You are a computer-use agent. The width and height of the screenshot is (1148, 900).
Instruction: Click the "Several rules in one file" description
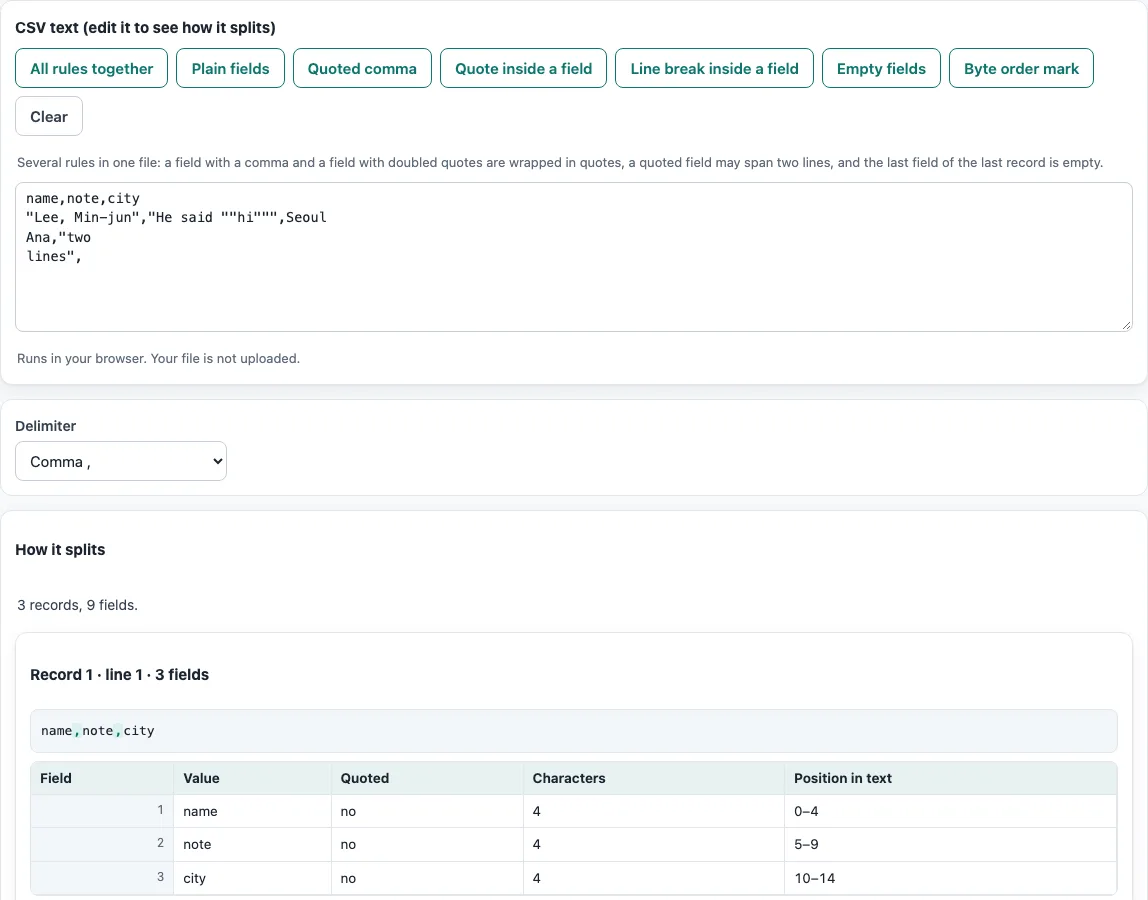point(559,163)
